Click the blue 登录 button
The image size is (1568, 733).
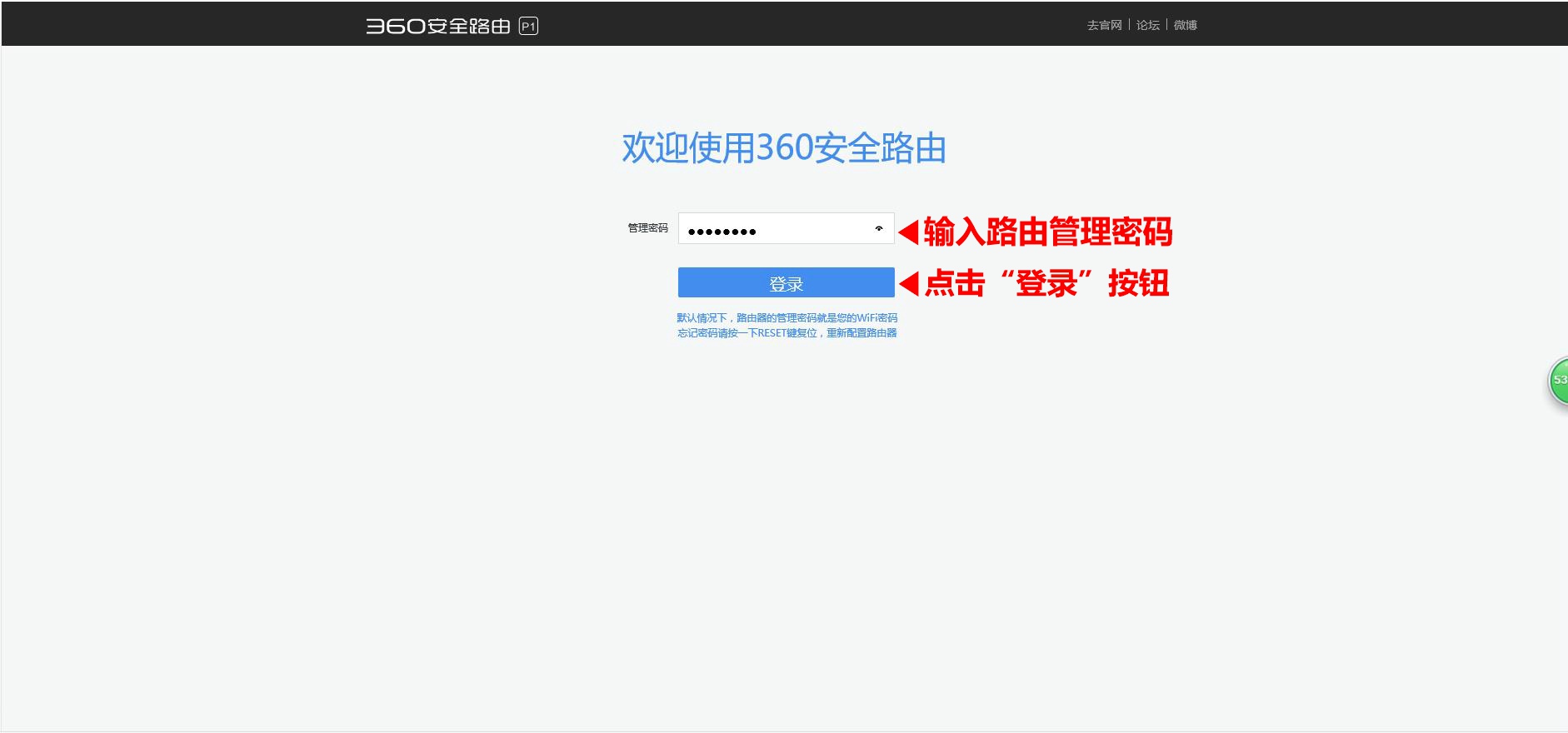click(786, 283)
